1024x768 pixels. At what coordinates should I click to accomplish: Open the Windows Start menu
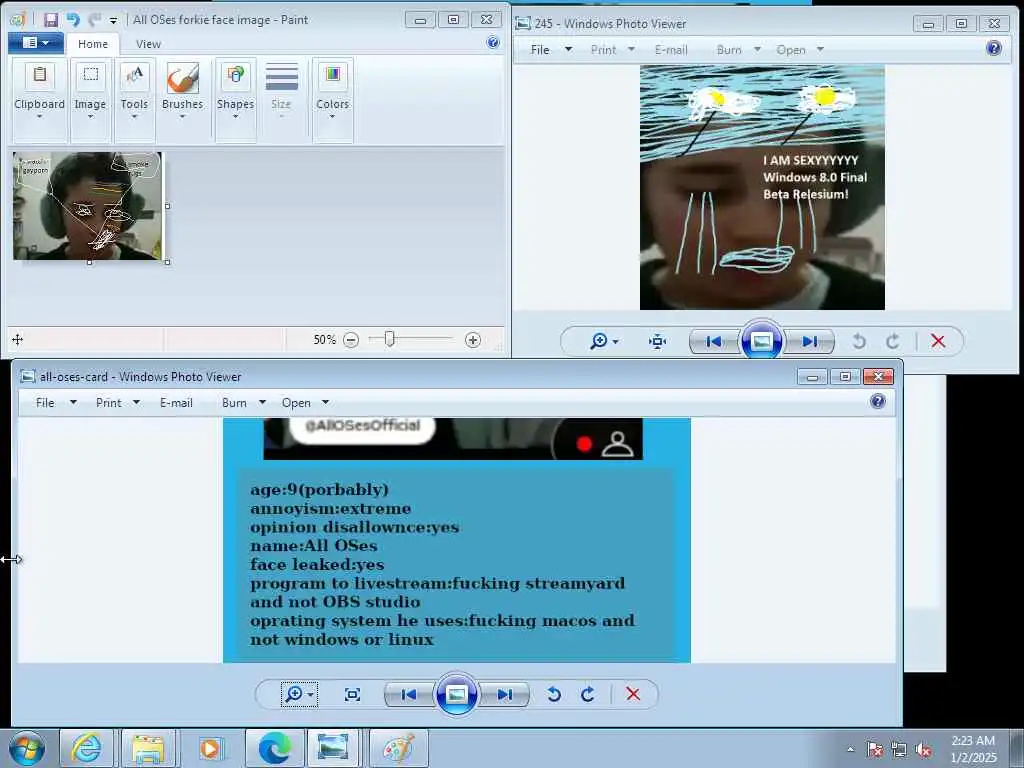pyautogui.click(x=26, y=748)
